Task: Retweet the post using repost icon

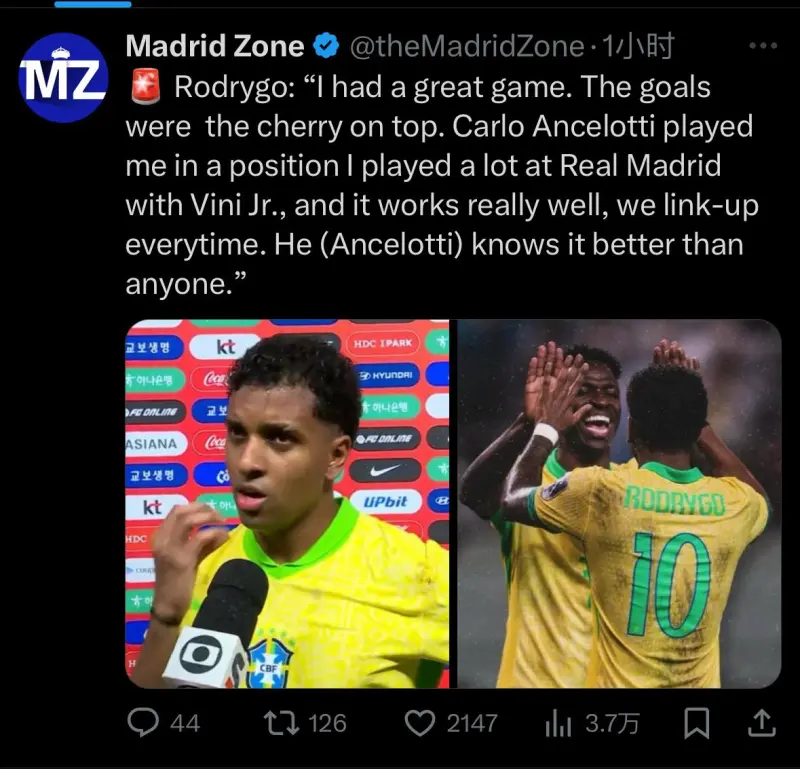Action: [x=281, y=723]
